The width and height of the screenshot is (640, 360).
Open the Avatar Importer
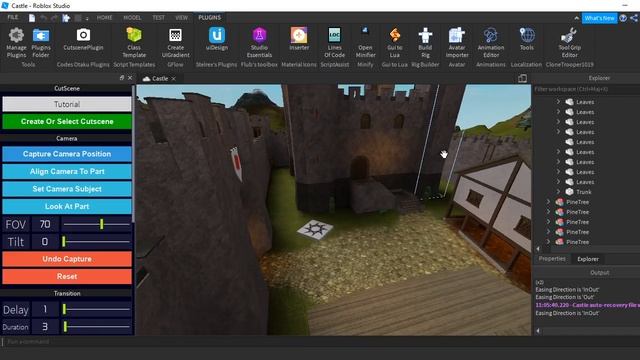[x=457, y=43]
